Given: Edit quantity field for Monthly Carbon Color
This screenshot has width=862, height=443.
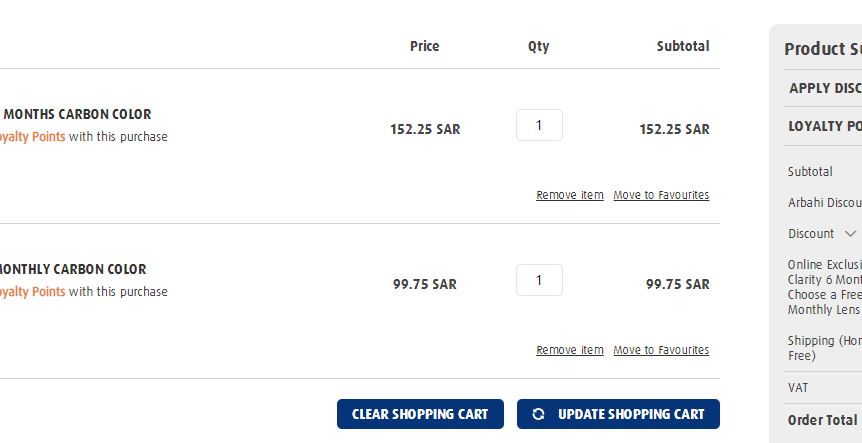Looking at the screenshot, I should [x=539, y=280].
